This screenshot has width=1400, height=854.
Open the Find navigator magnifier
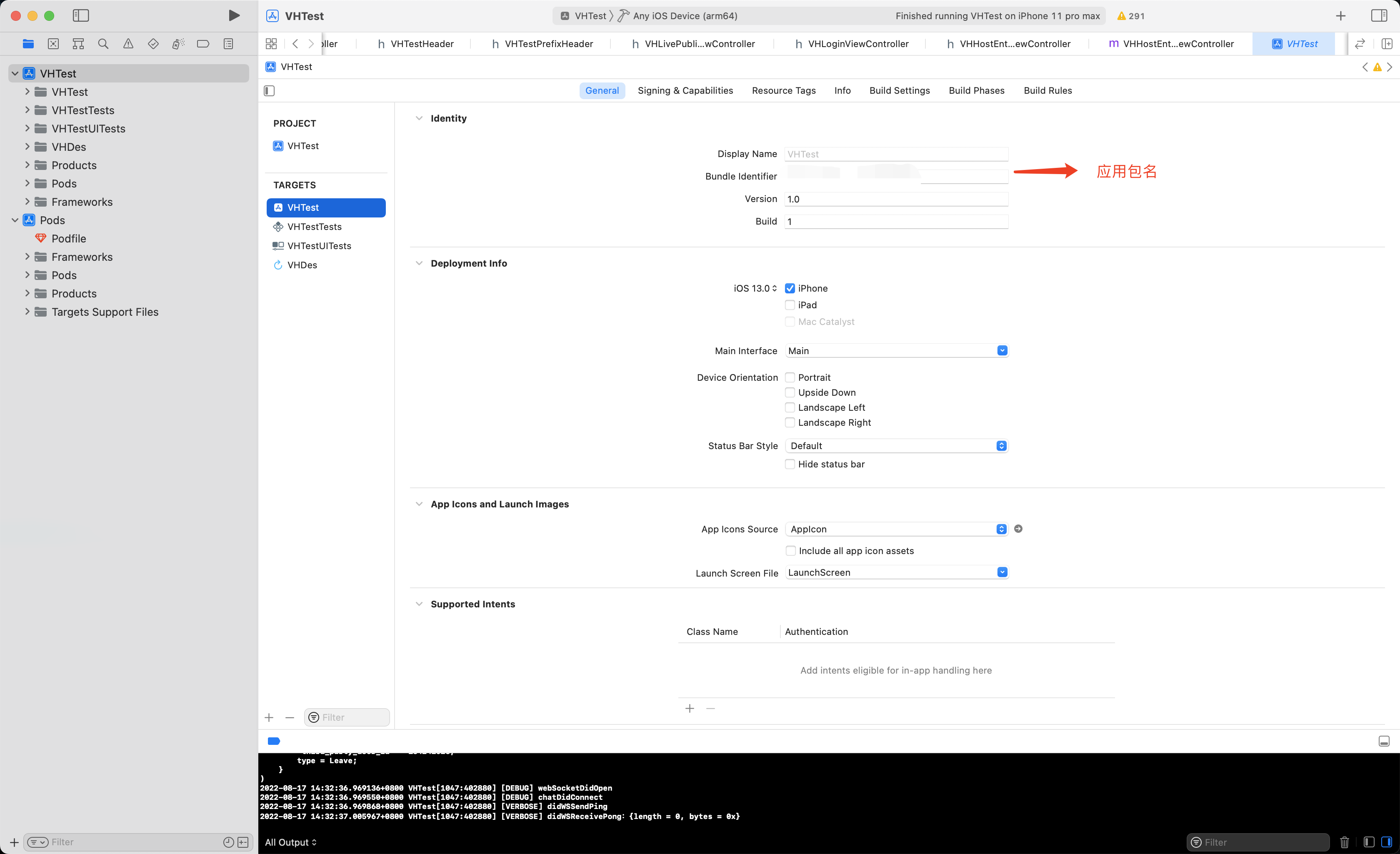click(103, 44)
